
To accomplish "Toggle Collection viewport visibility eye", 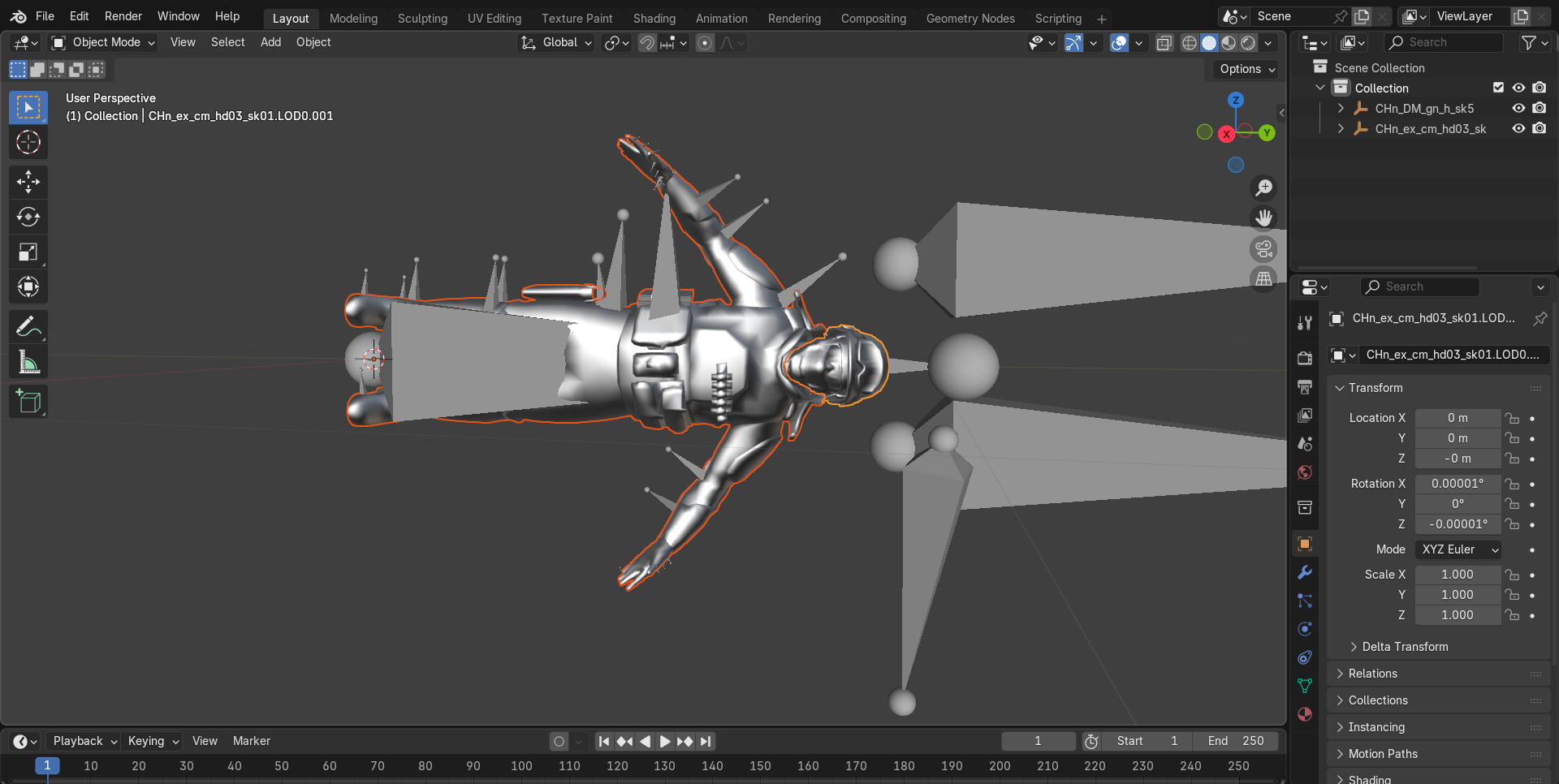I will (1518, 88).
